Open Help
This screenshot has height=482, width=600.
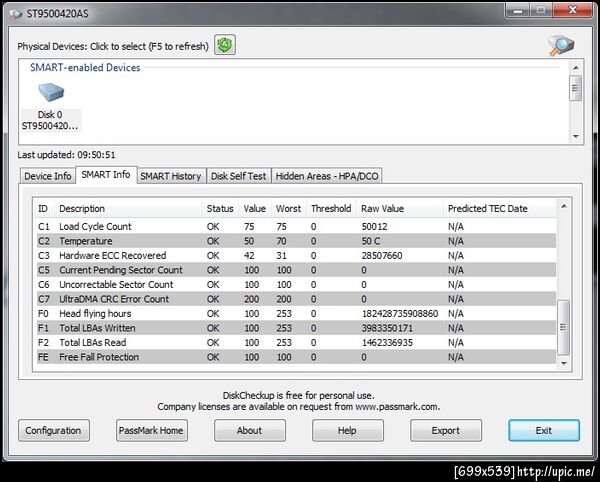(x=347, y=430)
